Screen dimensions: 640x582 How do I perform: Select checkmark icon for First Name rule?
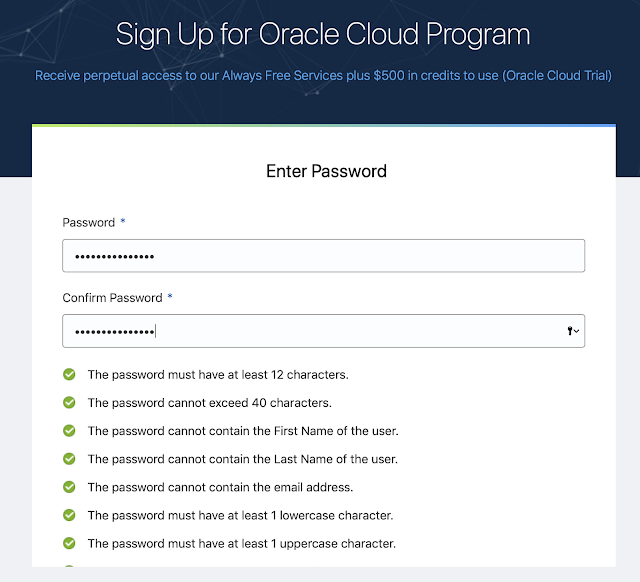pos(69,431)
